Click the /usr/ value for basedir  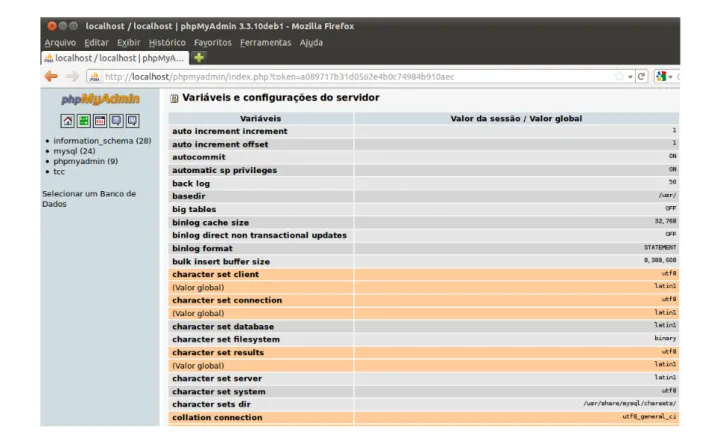click(x=667, y=195)
